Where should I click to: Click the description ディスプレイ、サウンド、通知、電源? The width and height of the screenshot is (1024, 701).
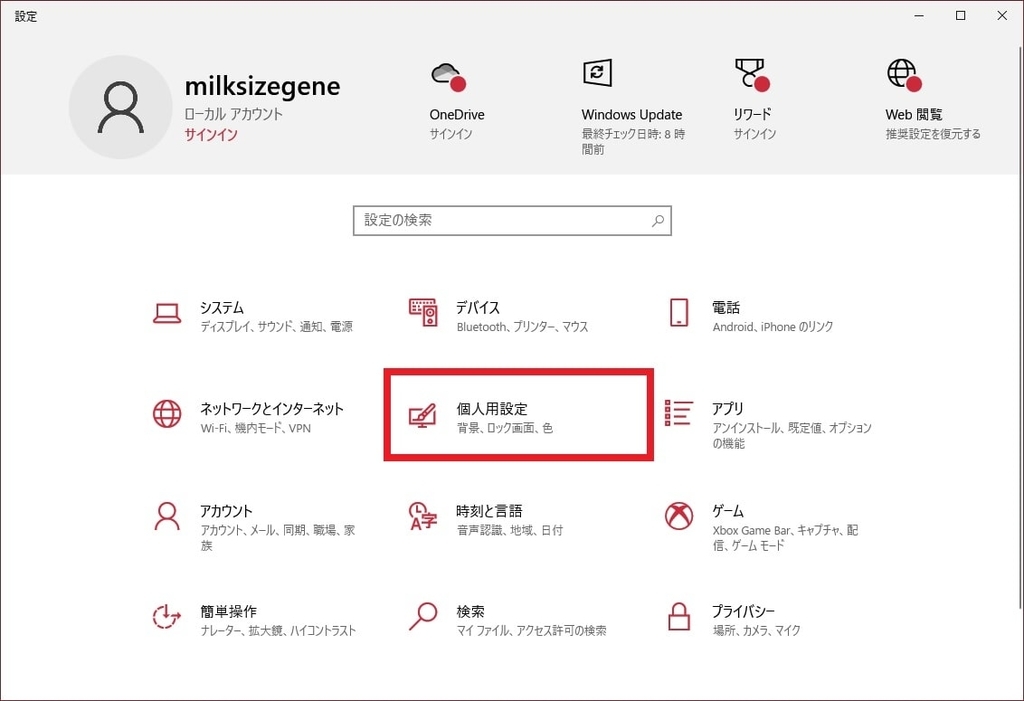pos(276,327)
